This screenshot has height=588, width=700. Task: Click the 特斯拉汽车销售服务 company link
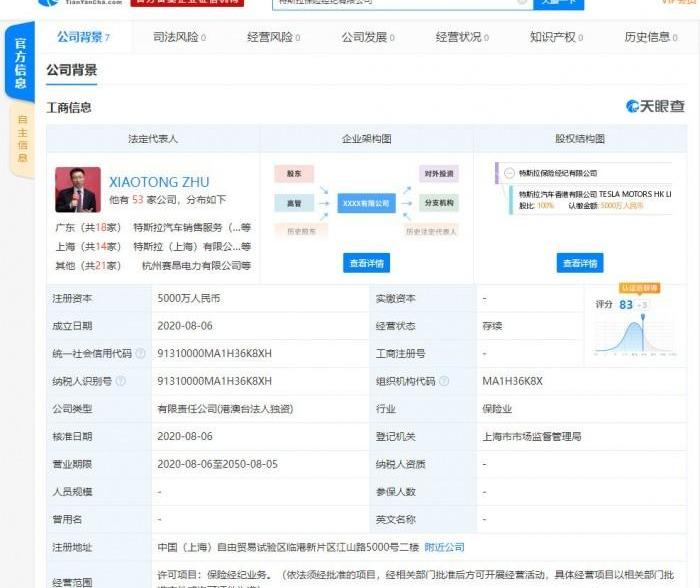coord(192,227)
